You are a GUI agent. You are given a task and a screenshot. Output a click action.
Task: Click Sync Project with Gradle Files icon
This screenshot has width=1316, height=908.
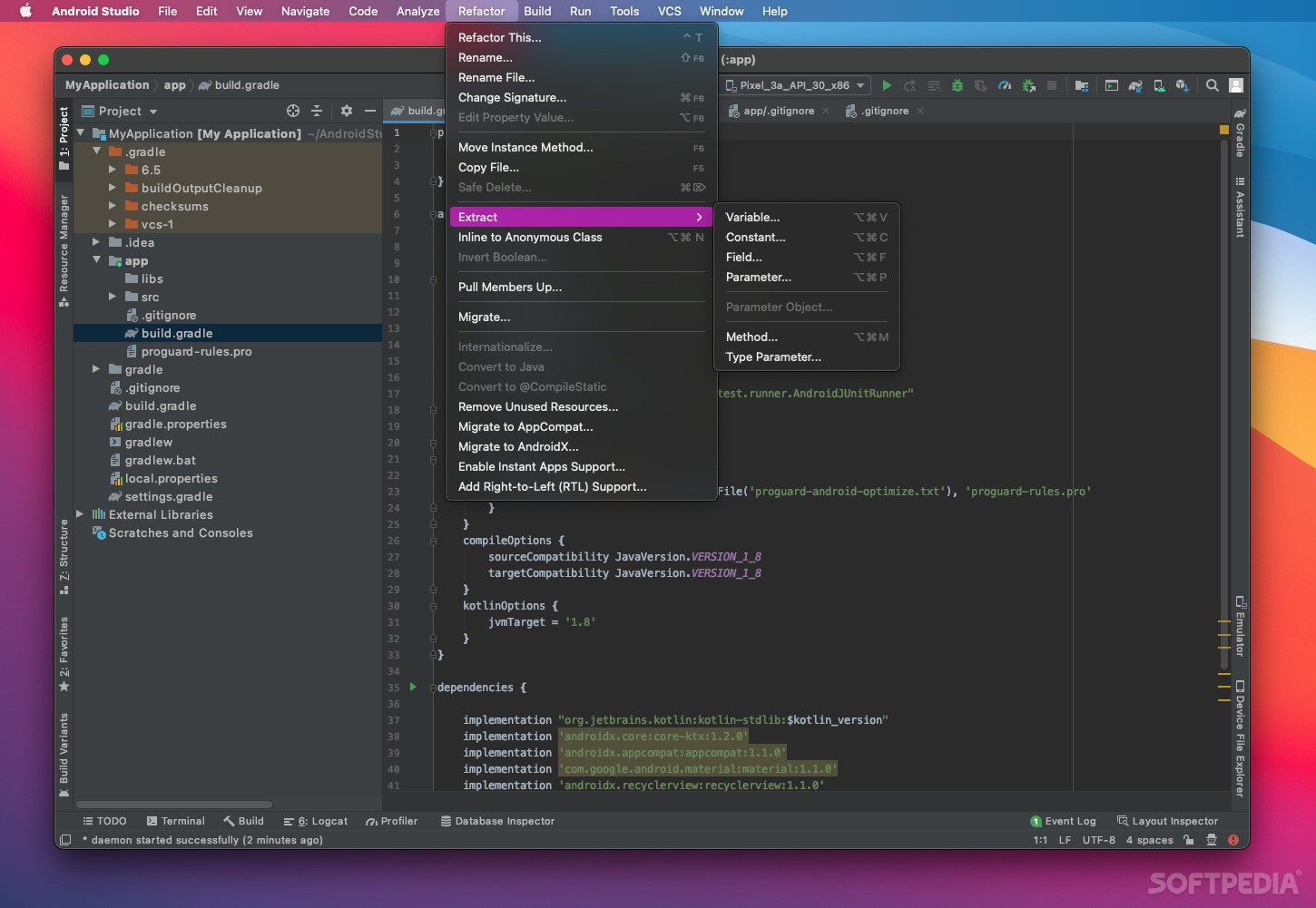pos(1135,85)
